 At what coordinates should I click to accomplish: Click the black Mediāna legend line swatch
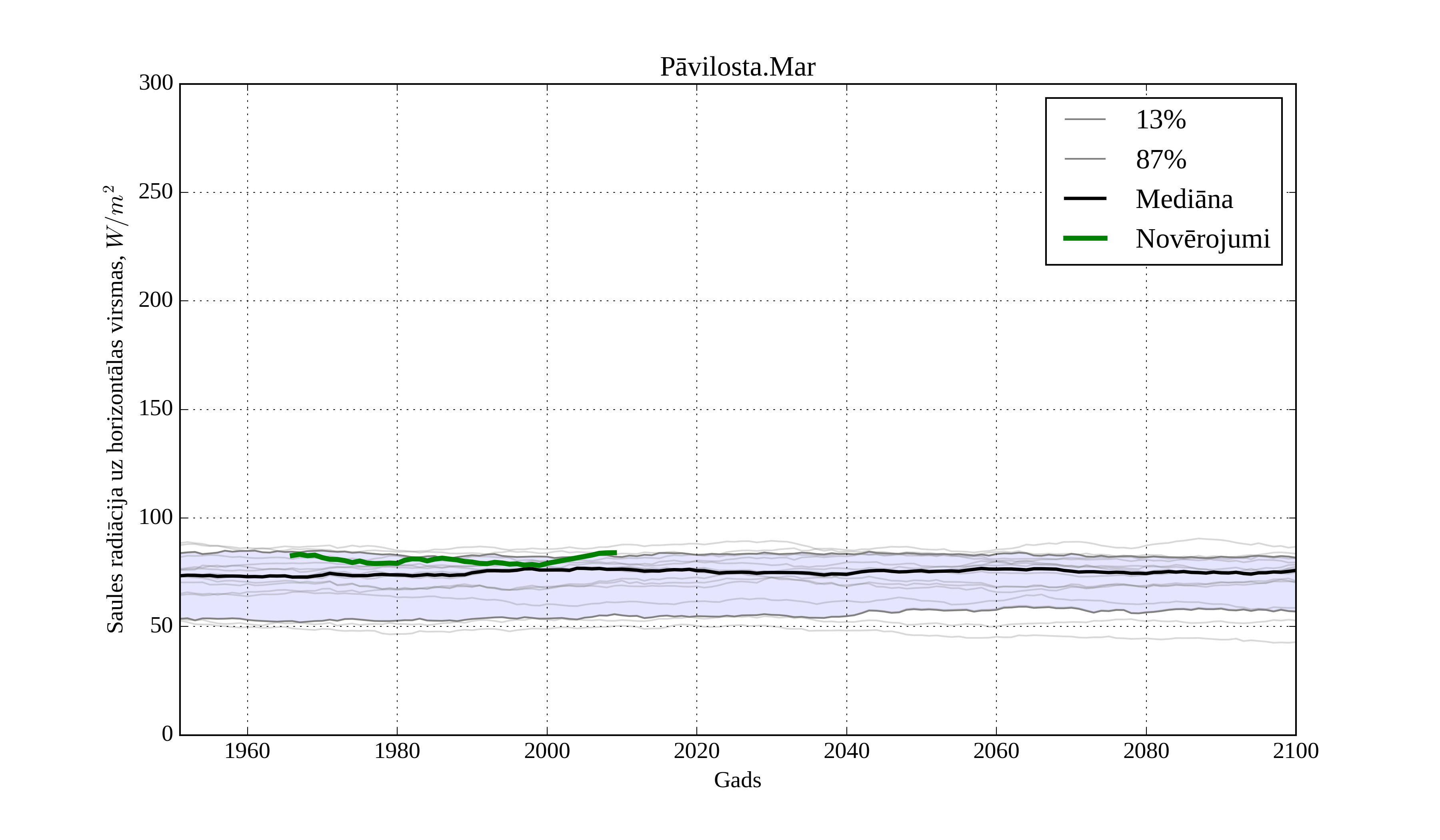(x=1085, y=198)
